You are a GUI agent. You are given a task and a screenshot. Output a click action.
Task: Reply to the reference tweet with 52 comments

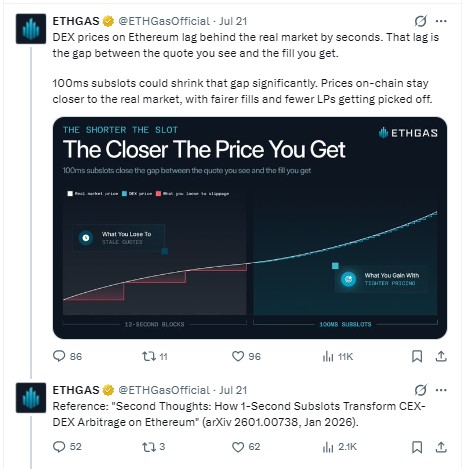67,447
